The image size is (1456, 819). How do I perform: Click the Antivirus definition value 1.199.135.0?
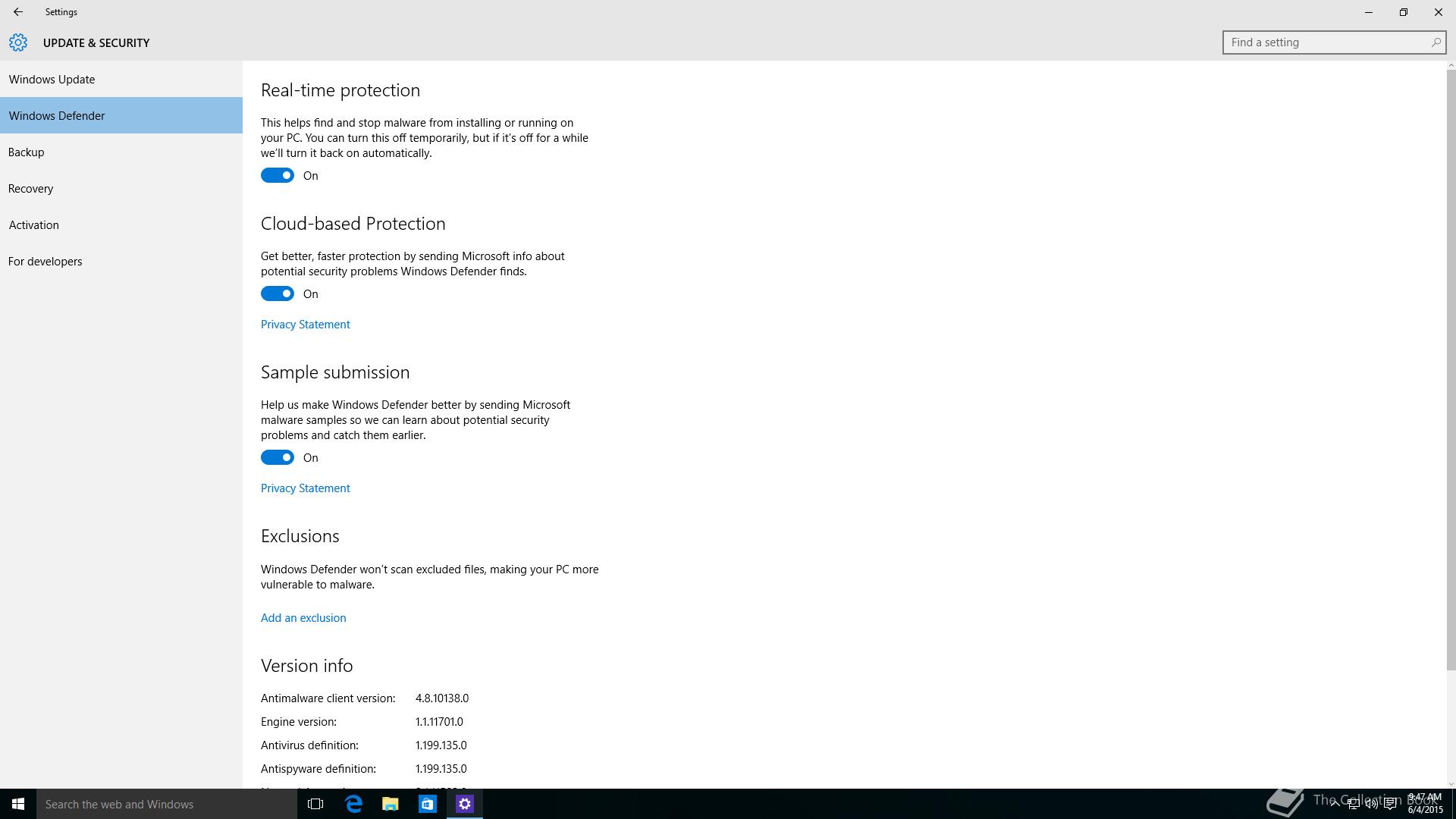pos(441,745)
